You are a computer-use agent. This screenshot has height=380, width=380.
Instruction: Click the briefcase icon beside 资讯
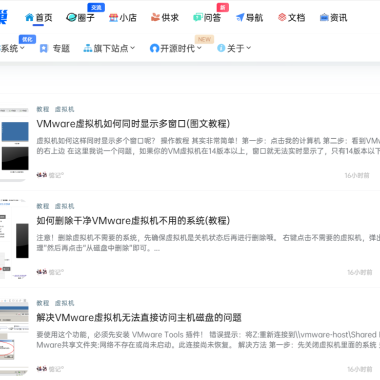pos(324,17)
